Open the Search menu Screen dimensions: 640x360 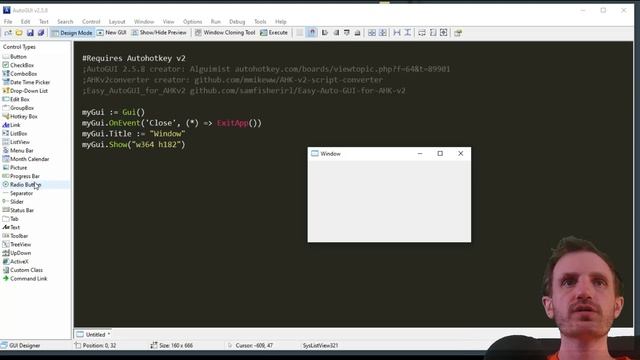(x=65, y=22)
